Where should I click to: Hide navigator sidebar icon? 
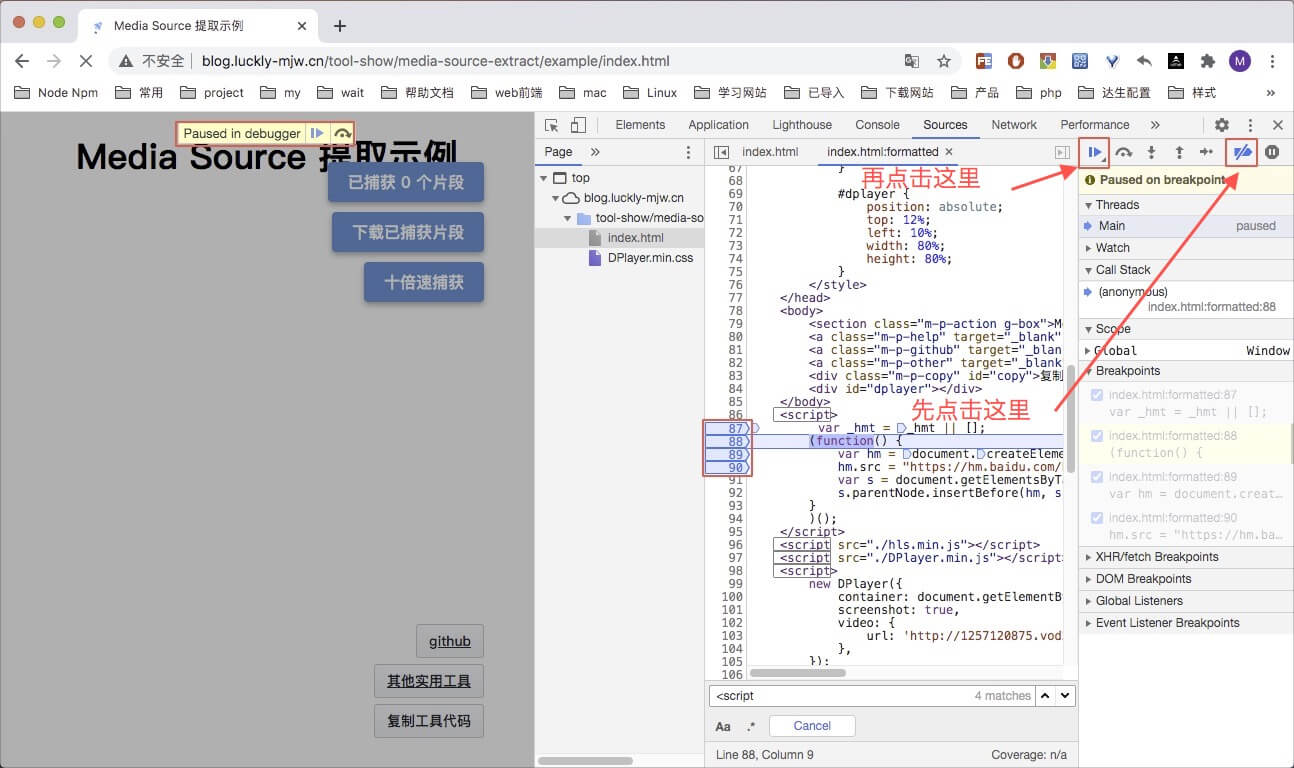coord(722,152)
